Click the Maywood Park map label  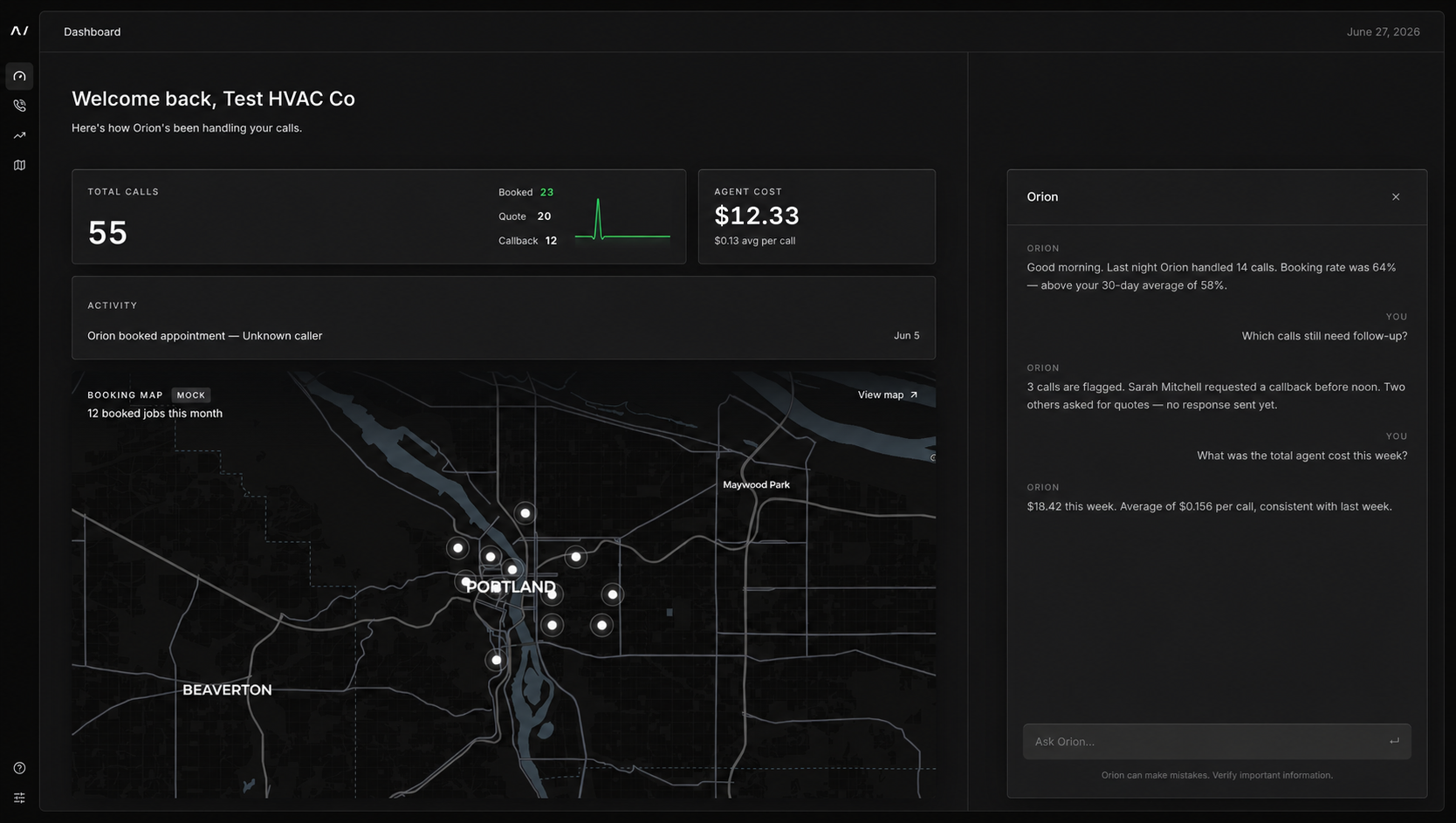pyautogui.click(x=756, y=485)
